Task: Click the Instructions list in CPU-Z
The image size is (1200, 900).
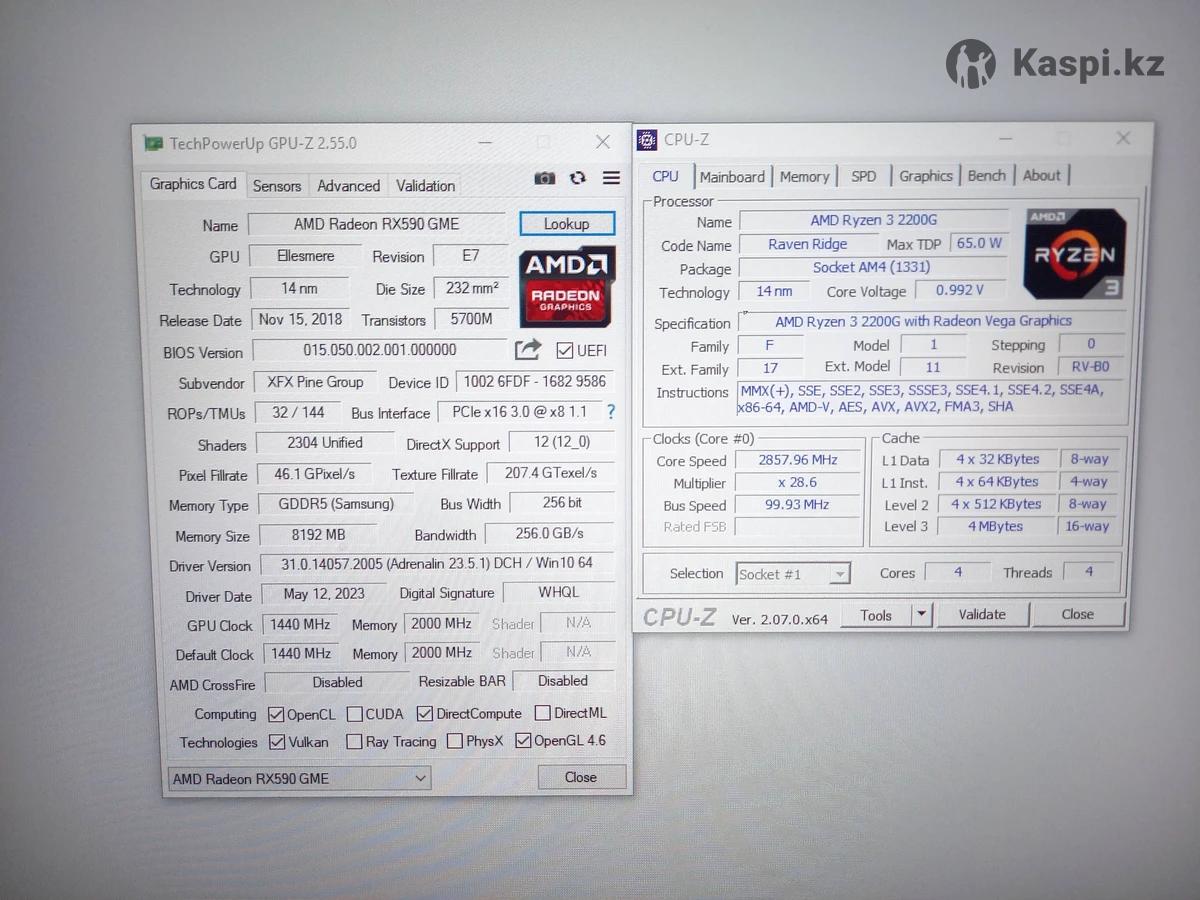Action: click(931, 398)
